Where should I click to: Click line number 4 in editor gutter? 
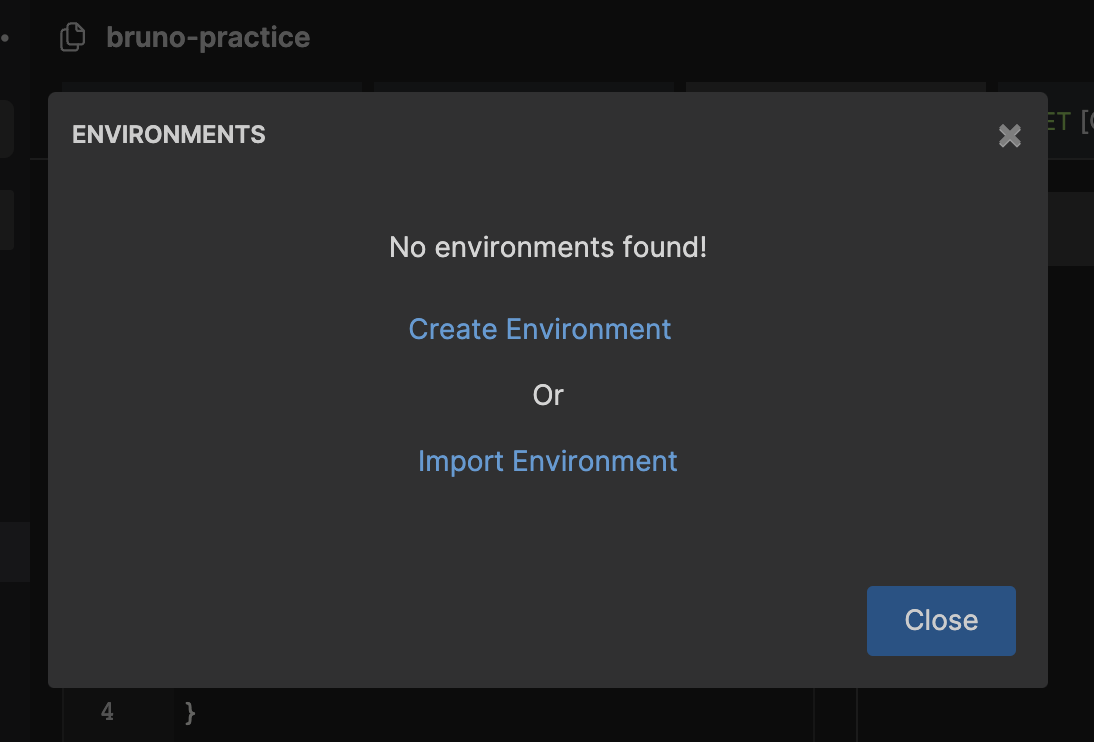click(x=107, y=713)
